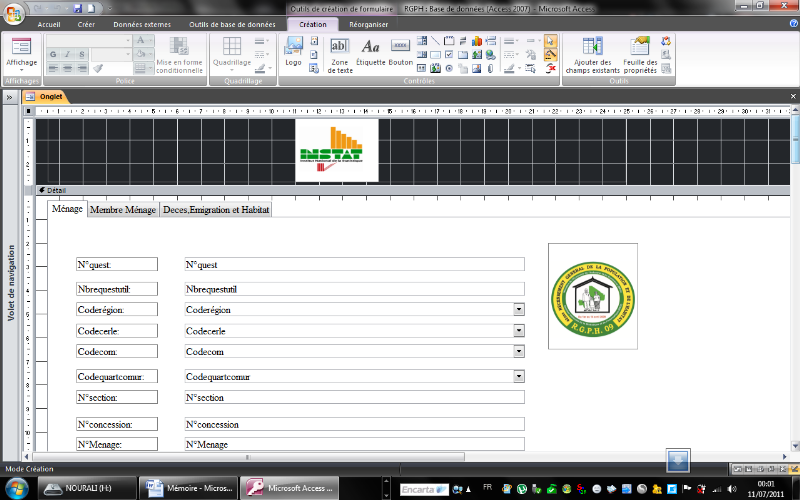
Task: Select the Check Box control icon
Action: pos(449,54)
